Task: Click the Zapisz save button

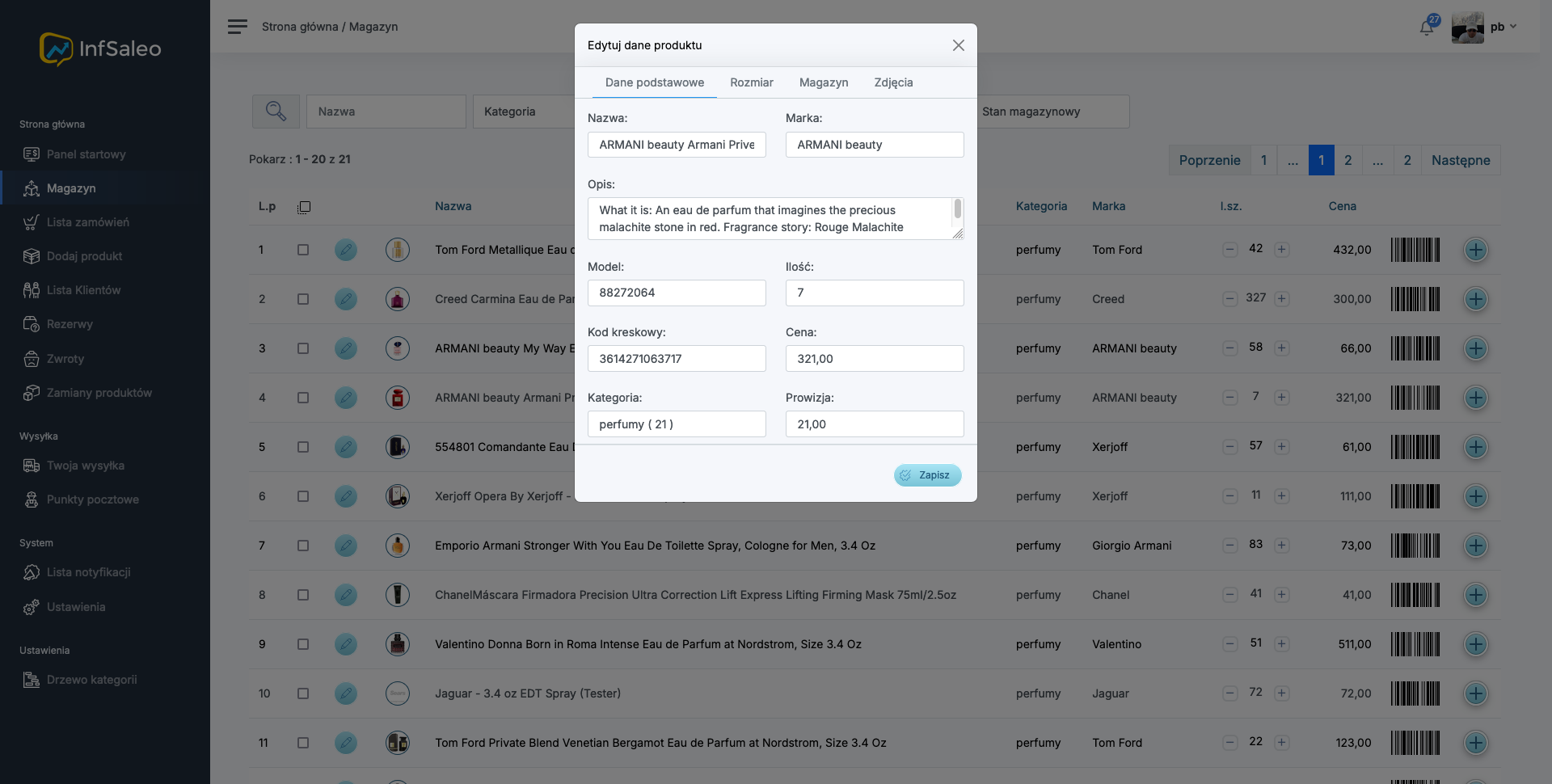Action: 928,475
